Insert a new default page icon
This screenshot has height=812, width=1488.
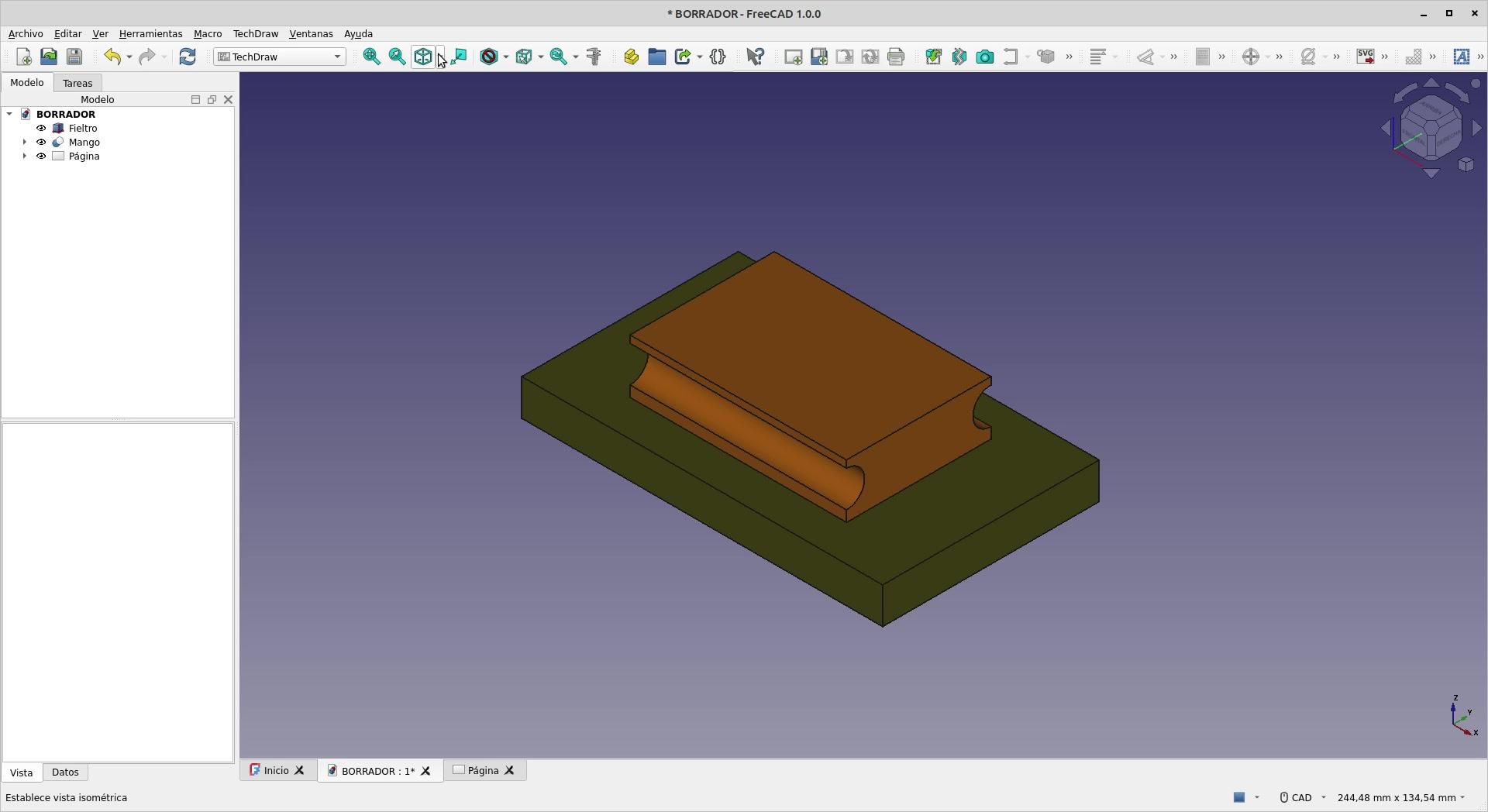(793, 57)
